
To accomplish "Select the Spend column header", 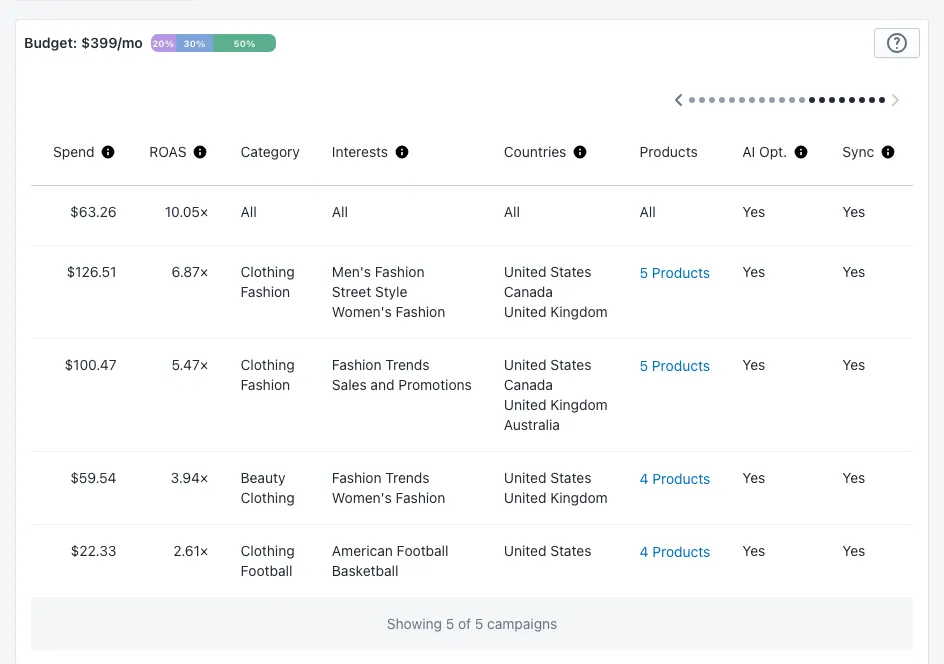I will click(73, 152).
